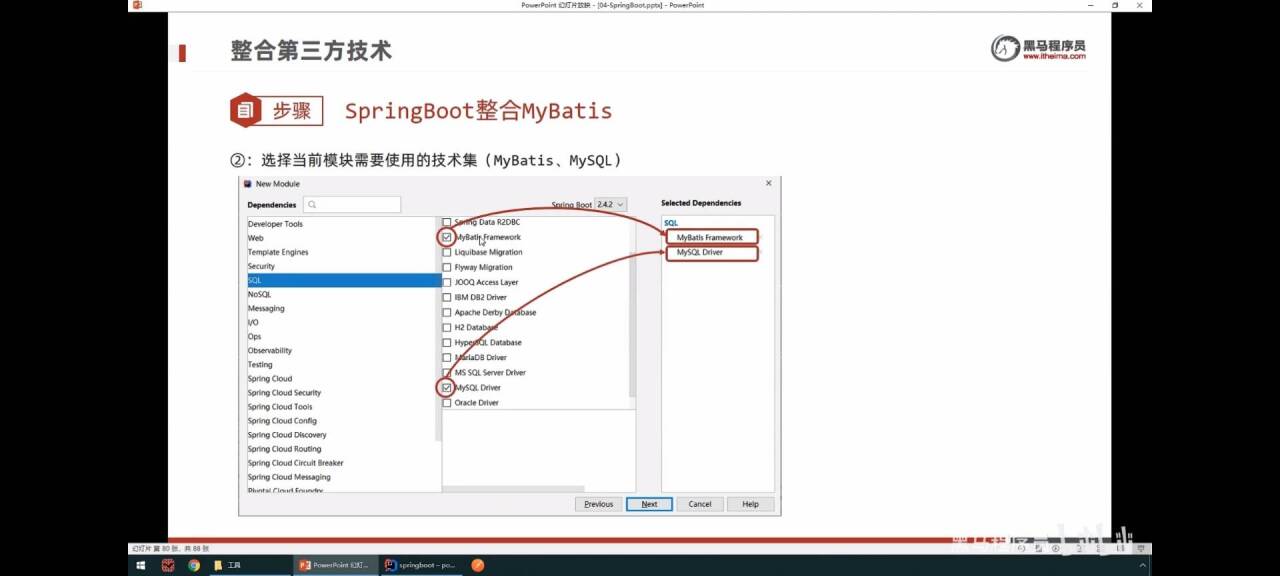
Task: Choose the Spring Cloud Routing category
Action: tap(285, 448)
